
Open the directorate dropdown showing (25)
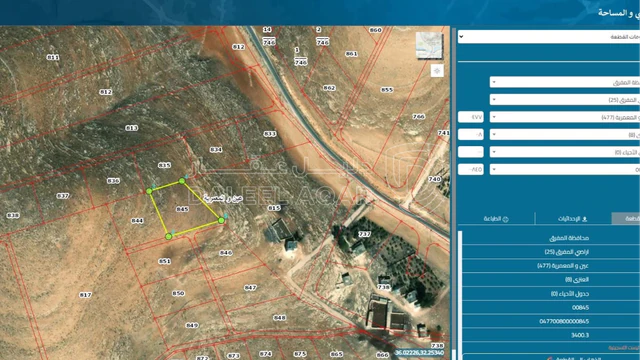coord(564,100)
